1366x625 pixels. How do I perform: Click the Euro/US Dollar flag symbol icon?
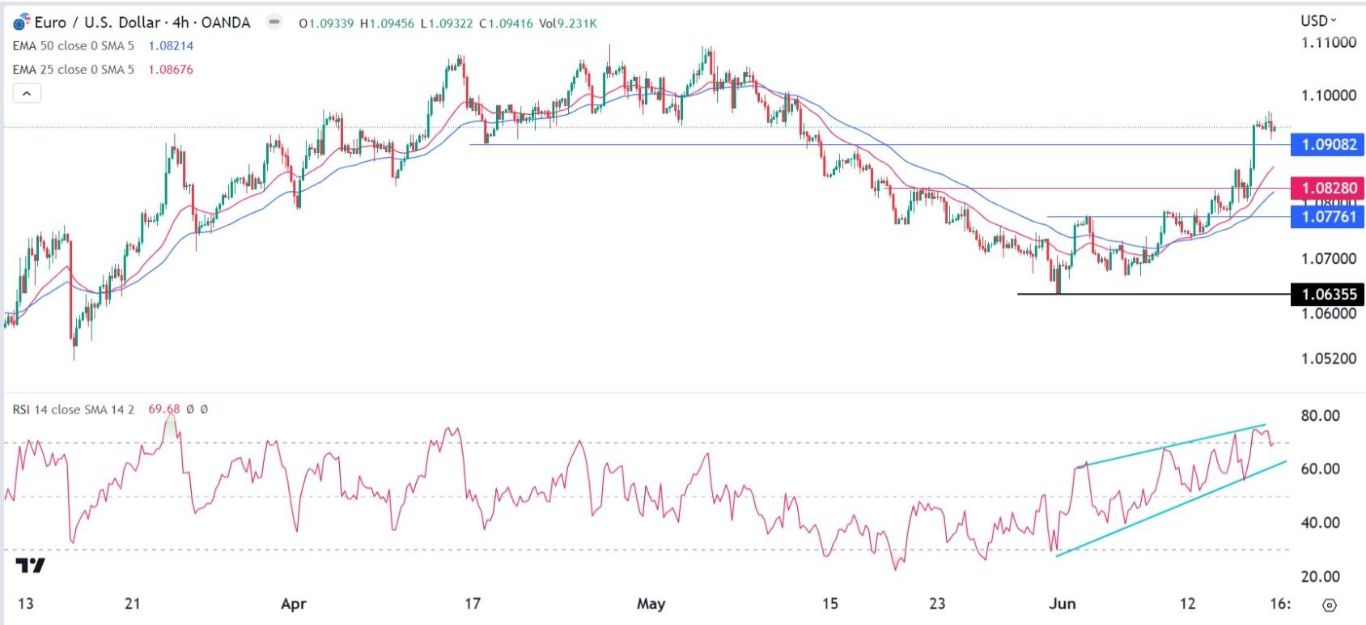point(21,21)
